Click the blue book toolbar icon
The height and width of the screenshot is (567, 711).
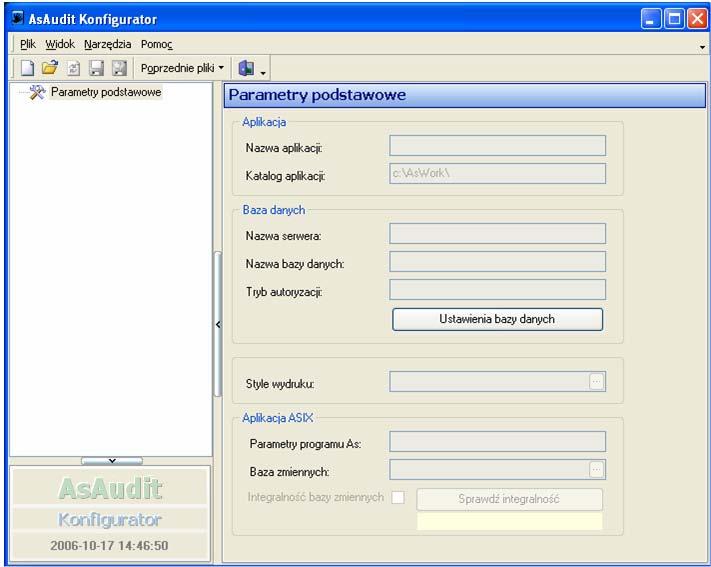click(246, 68)
